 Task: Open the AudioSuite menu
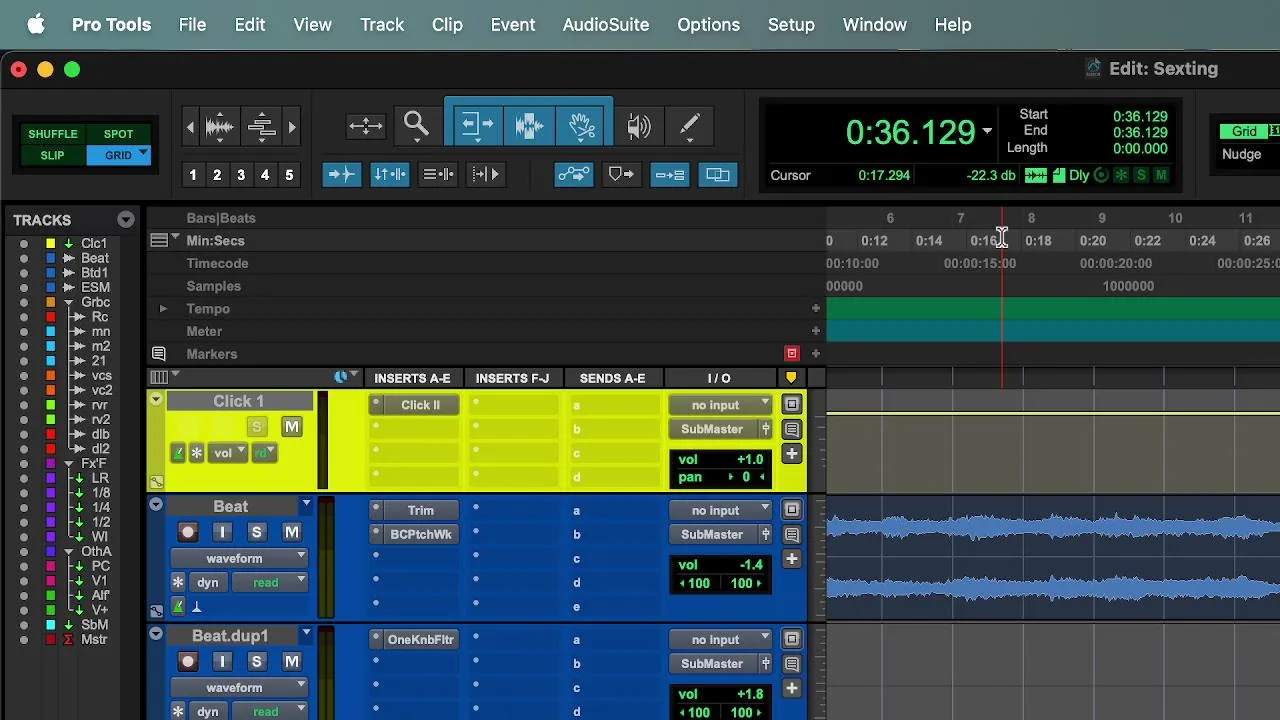click(x=605, y=25)
